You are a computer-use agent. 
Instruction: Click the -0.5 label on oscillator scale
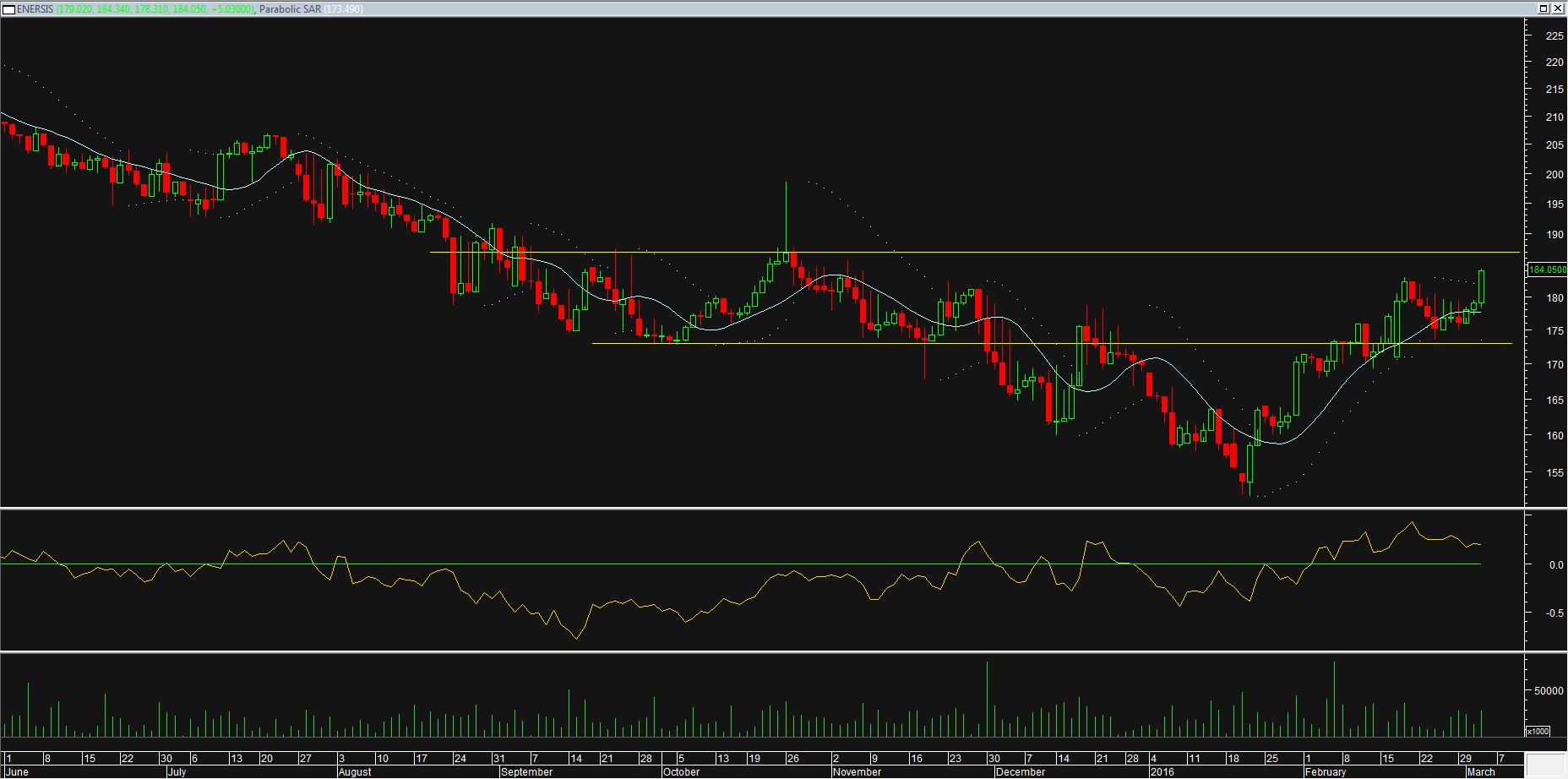(1554, 613)
